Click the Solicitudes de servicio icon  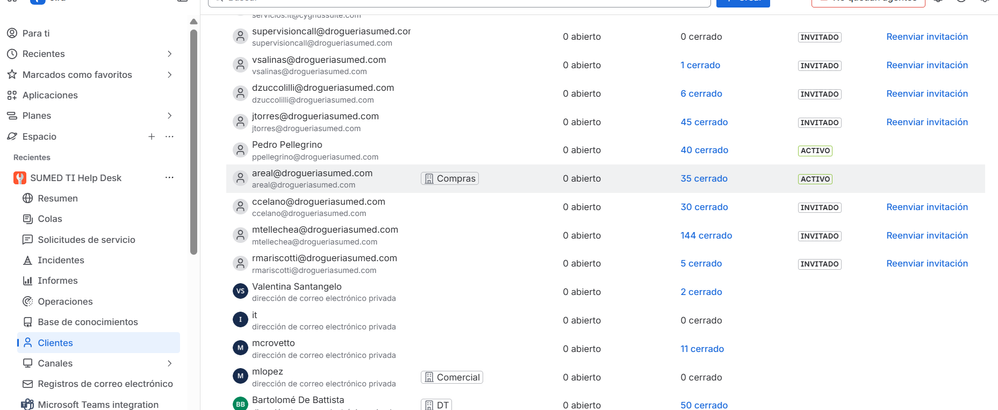pos(27,239)
